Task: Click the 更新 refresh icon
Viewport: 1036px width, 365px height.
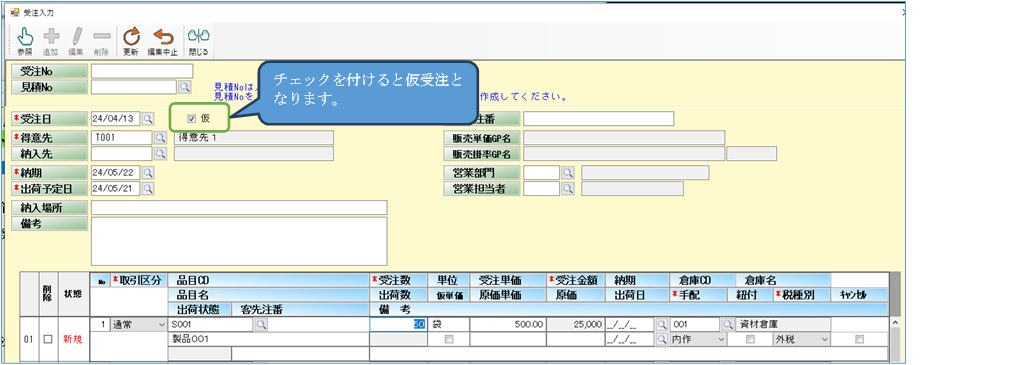Action: click(131, 37)
